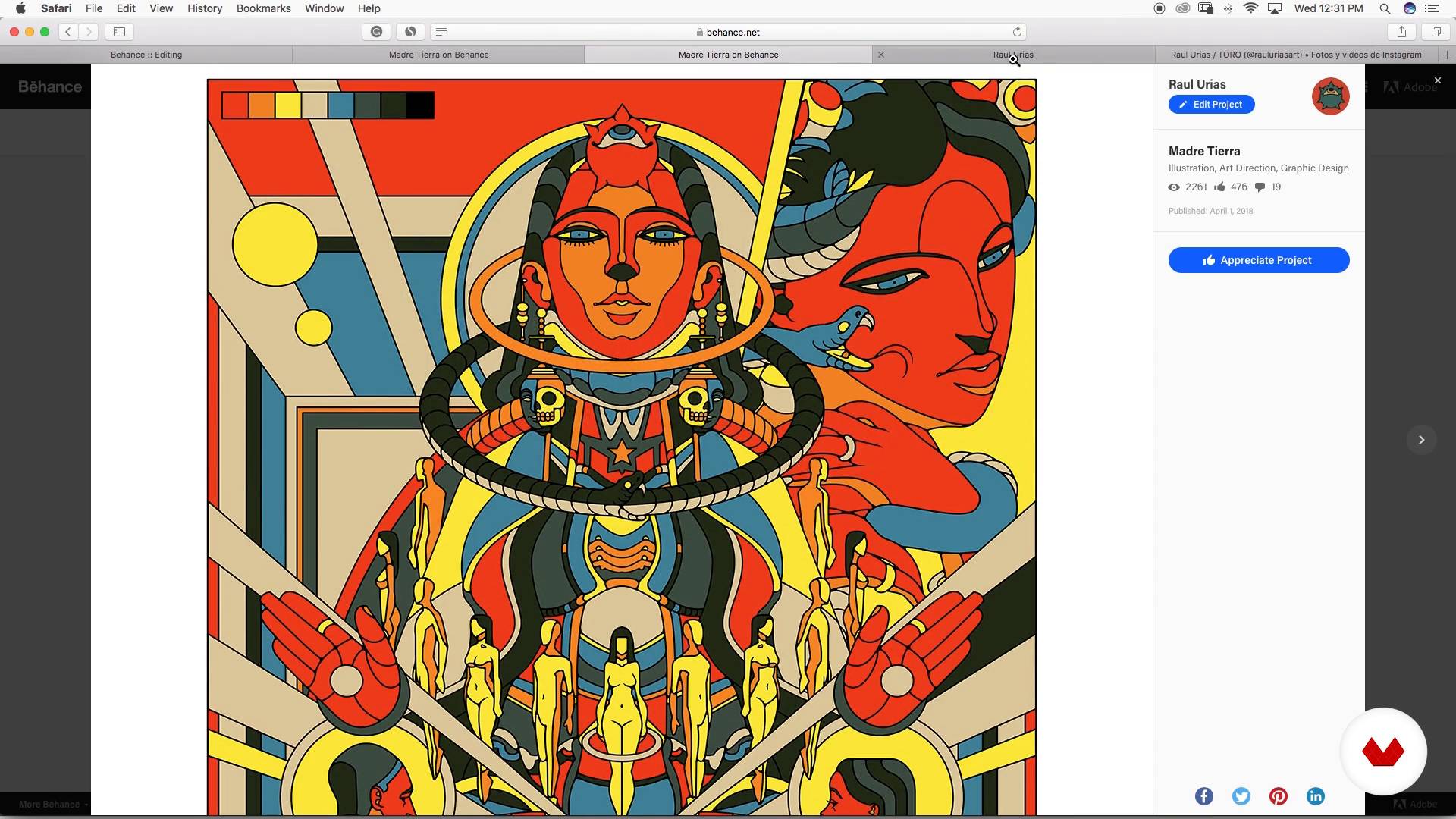1456x819 pixels.
Task: Click the Madre Tierra project title
Action: tap(1204, 151)
